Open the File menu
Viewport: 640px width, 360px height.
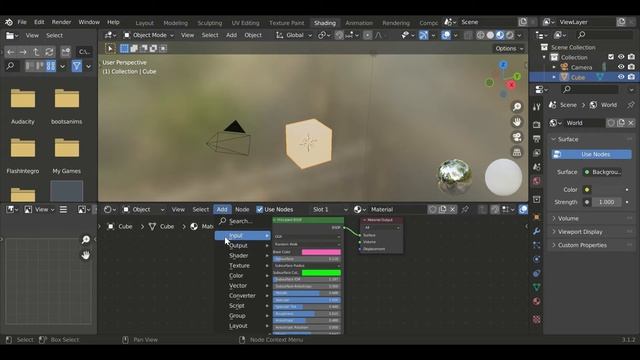click(x=22, y=22)
